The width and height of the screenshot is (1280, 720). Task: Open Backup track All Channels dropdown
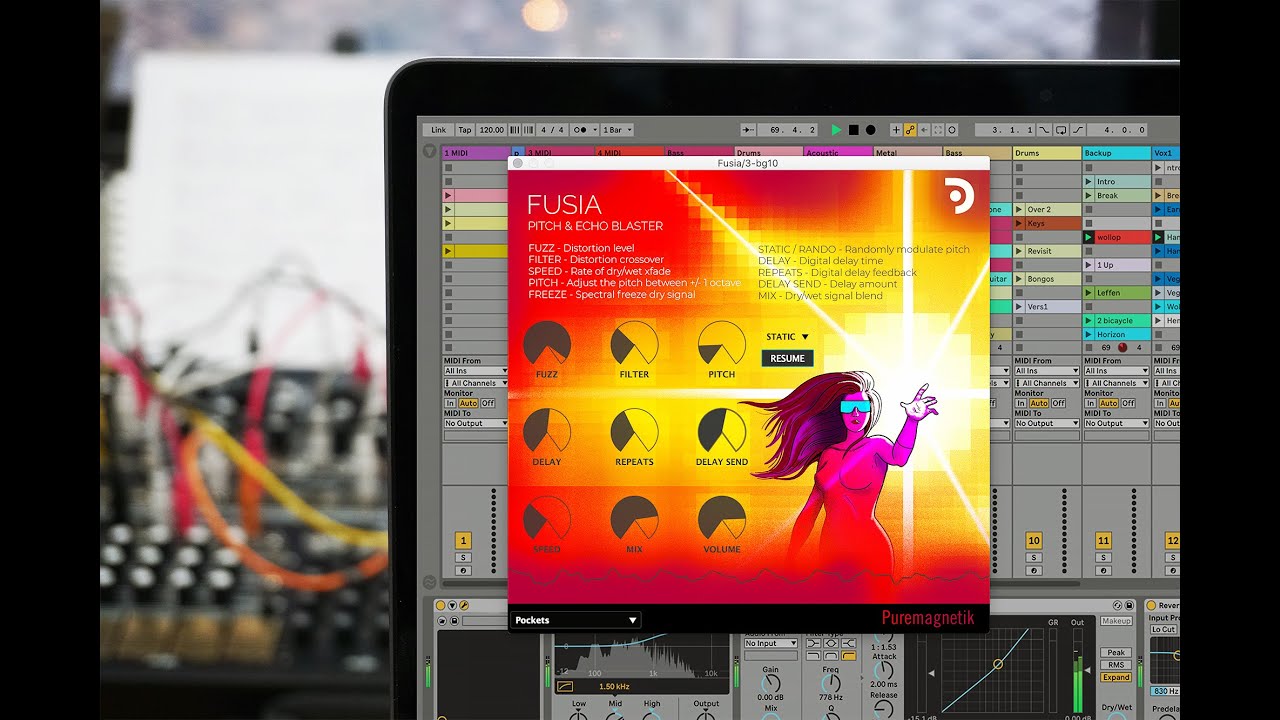[x=1117, y=383]
